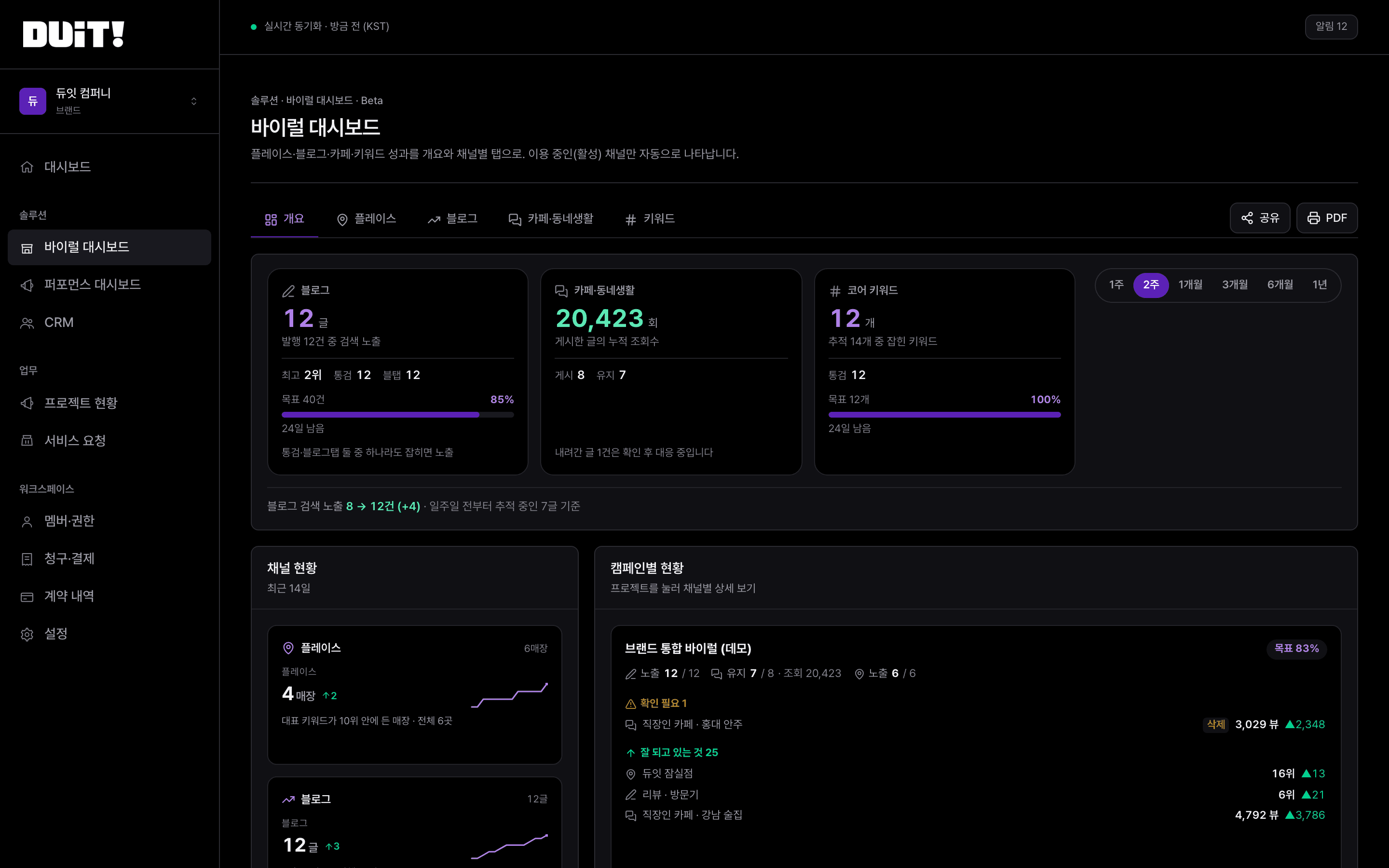Click the warning icon beside 확인 필요 1

630,704
